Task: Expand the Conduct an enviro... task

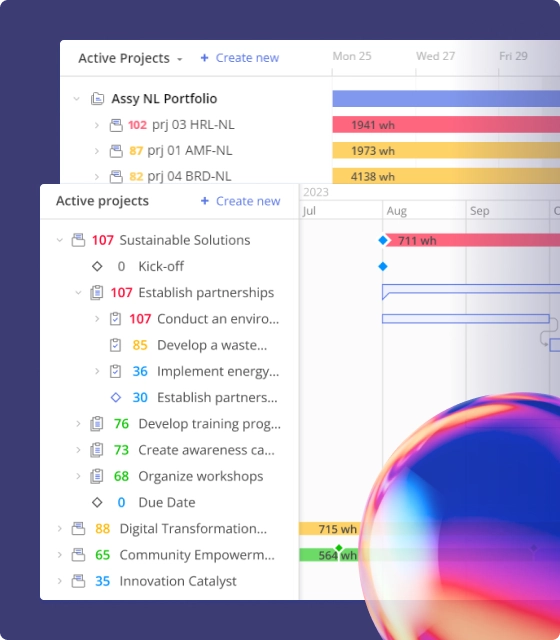Action: (97, 319)
